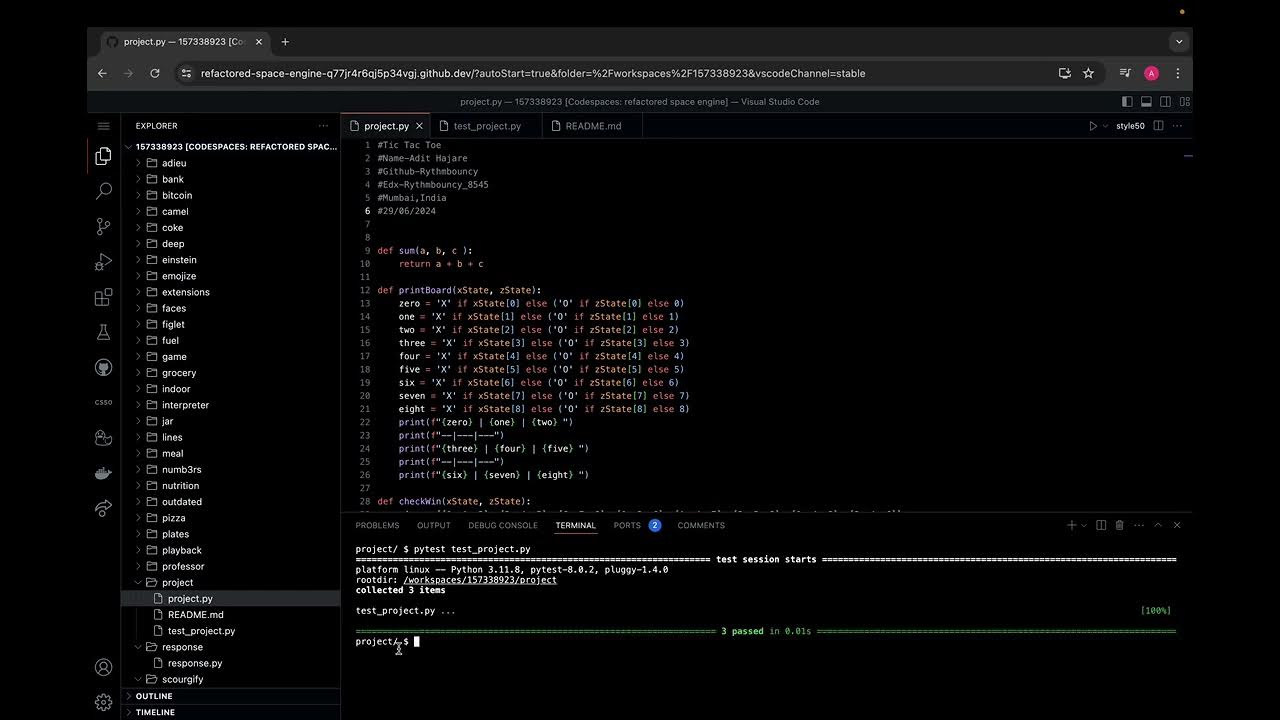Collapse the project folder
The width and height of the screenshot is (1280, 720).
[138, 582]
